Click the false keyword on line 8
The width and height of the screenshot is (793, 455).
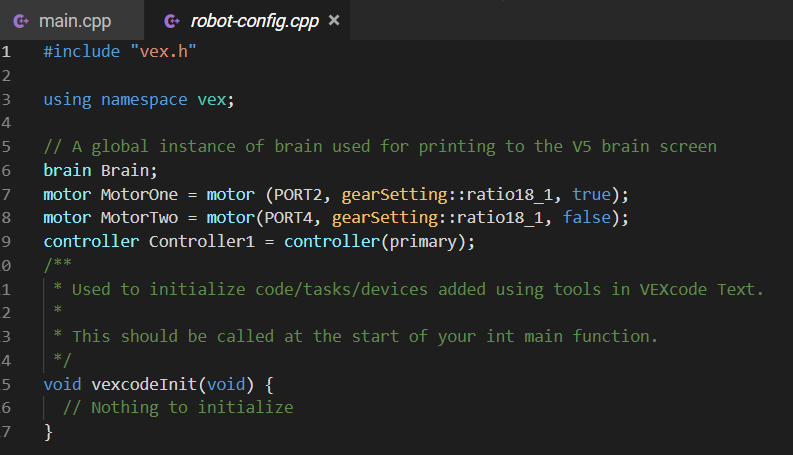[587, 217]
